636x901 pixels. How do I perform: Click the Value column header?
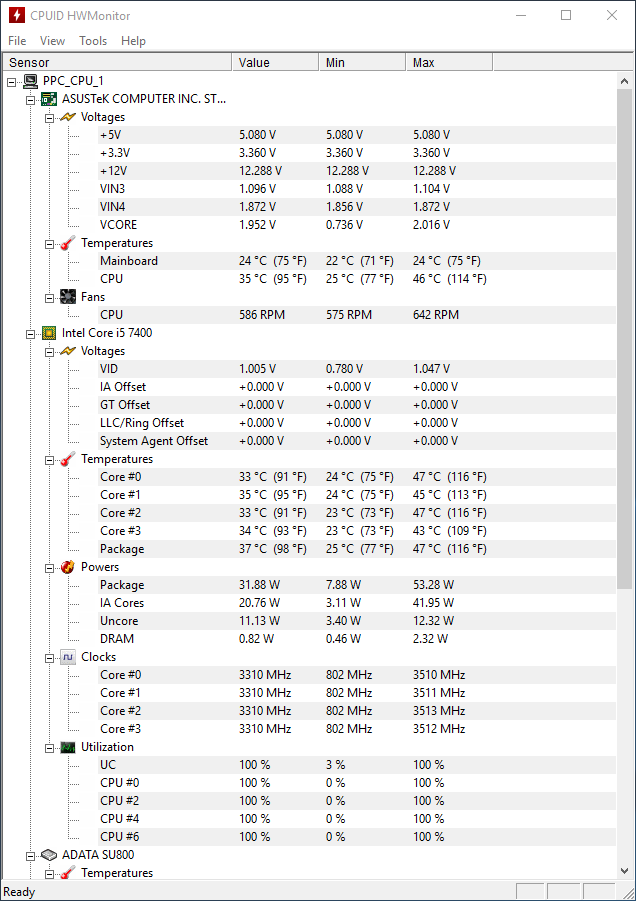pos(275,62)
